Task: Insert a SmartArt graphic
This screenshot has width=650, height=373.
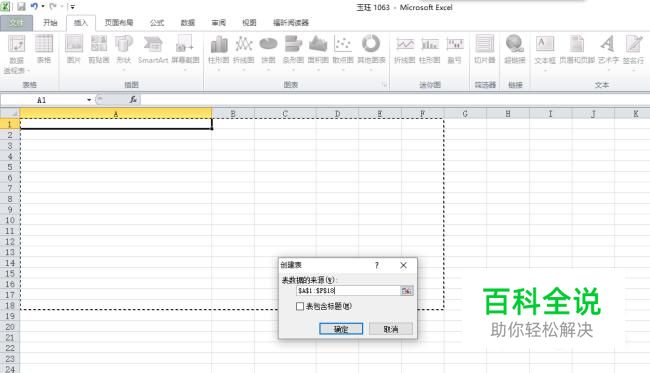Action: pos(153,50)
